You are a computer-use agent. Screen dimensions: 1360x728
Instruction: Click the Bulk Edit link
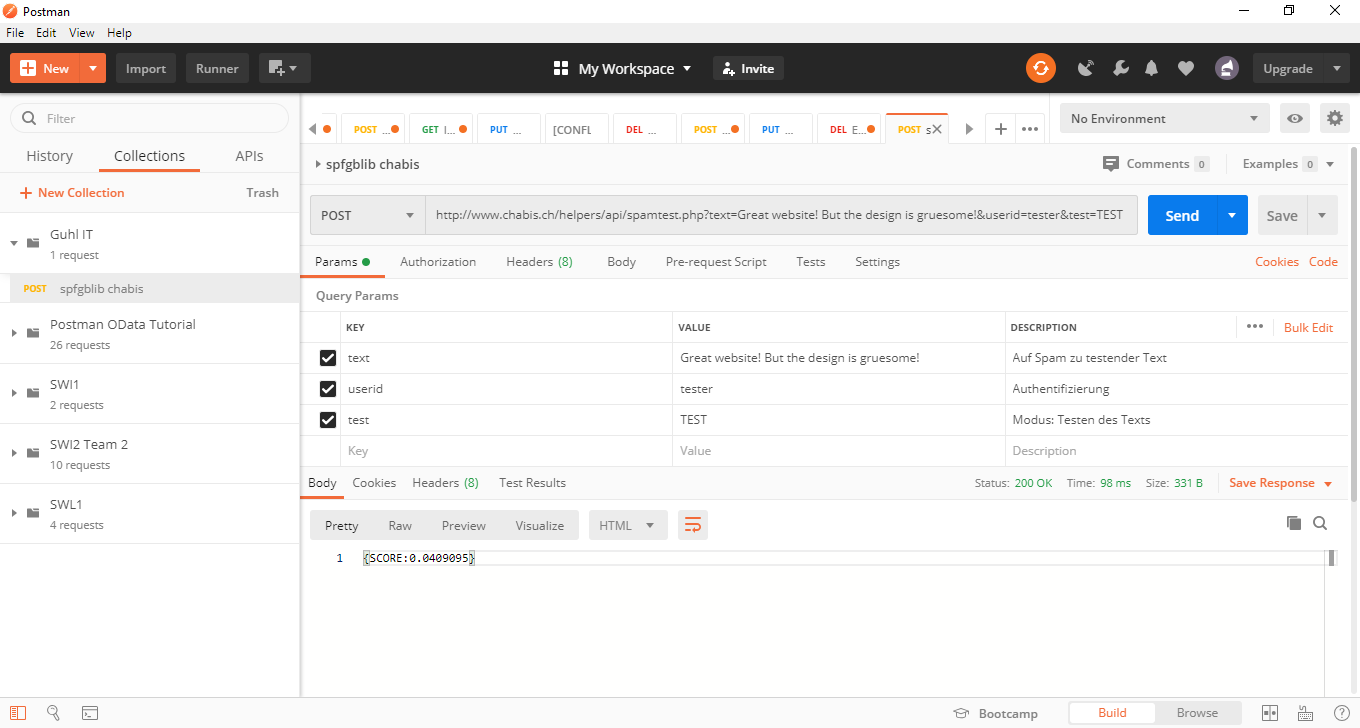tap(1308, 327)
